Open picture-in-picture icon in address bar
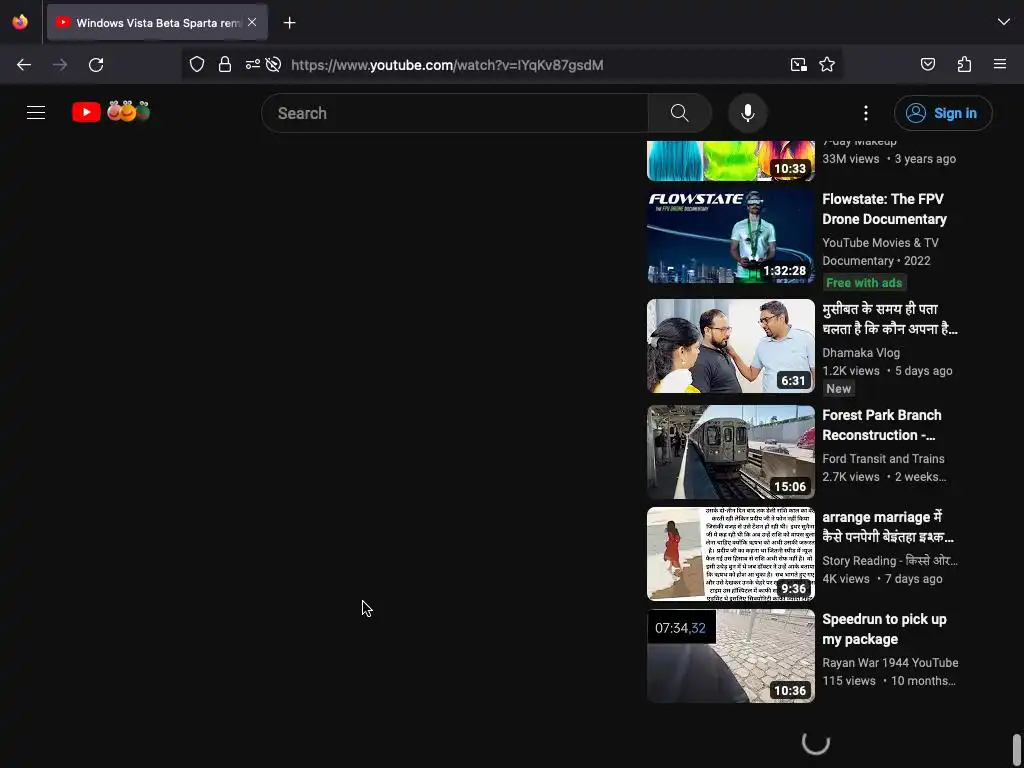 click(x=799, y=64)
